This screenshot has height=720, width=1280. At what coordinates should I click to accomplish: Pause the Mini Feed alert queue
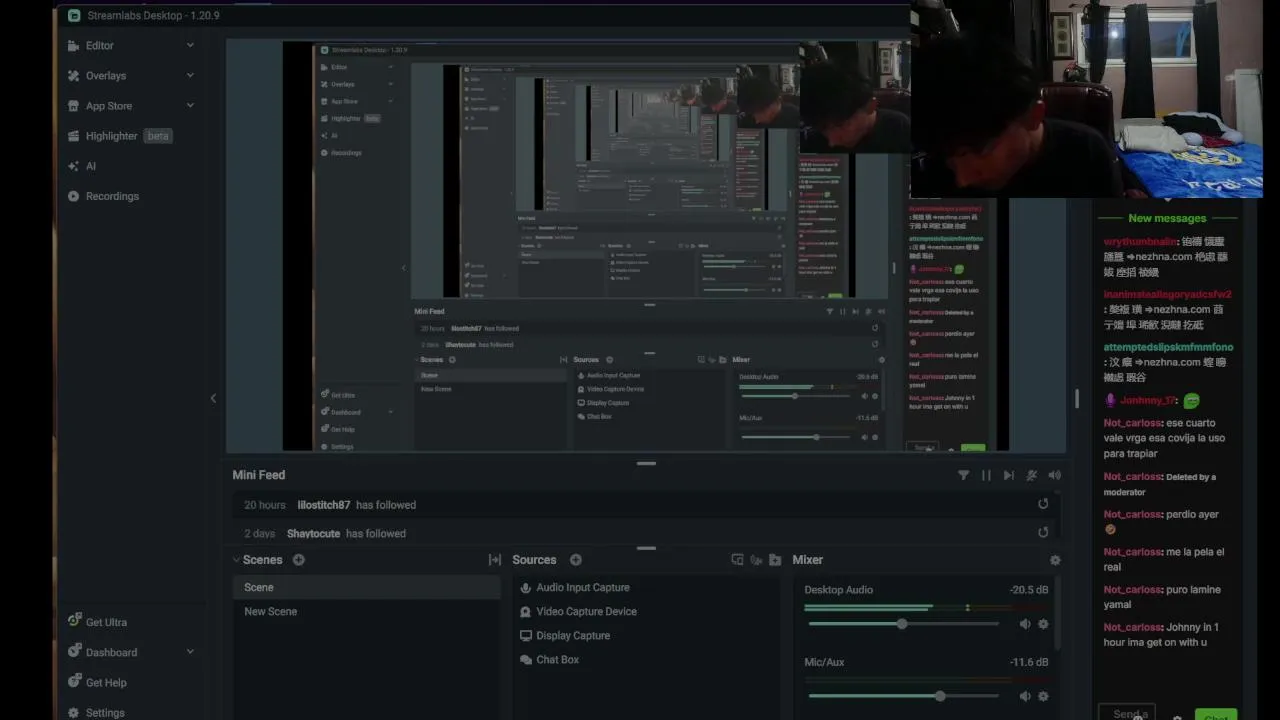(x=986, y=476)
